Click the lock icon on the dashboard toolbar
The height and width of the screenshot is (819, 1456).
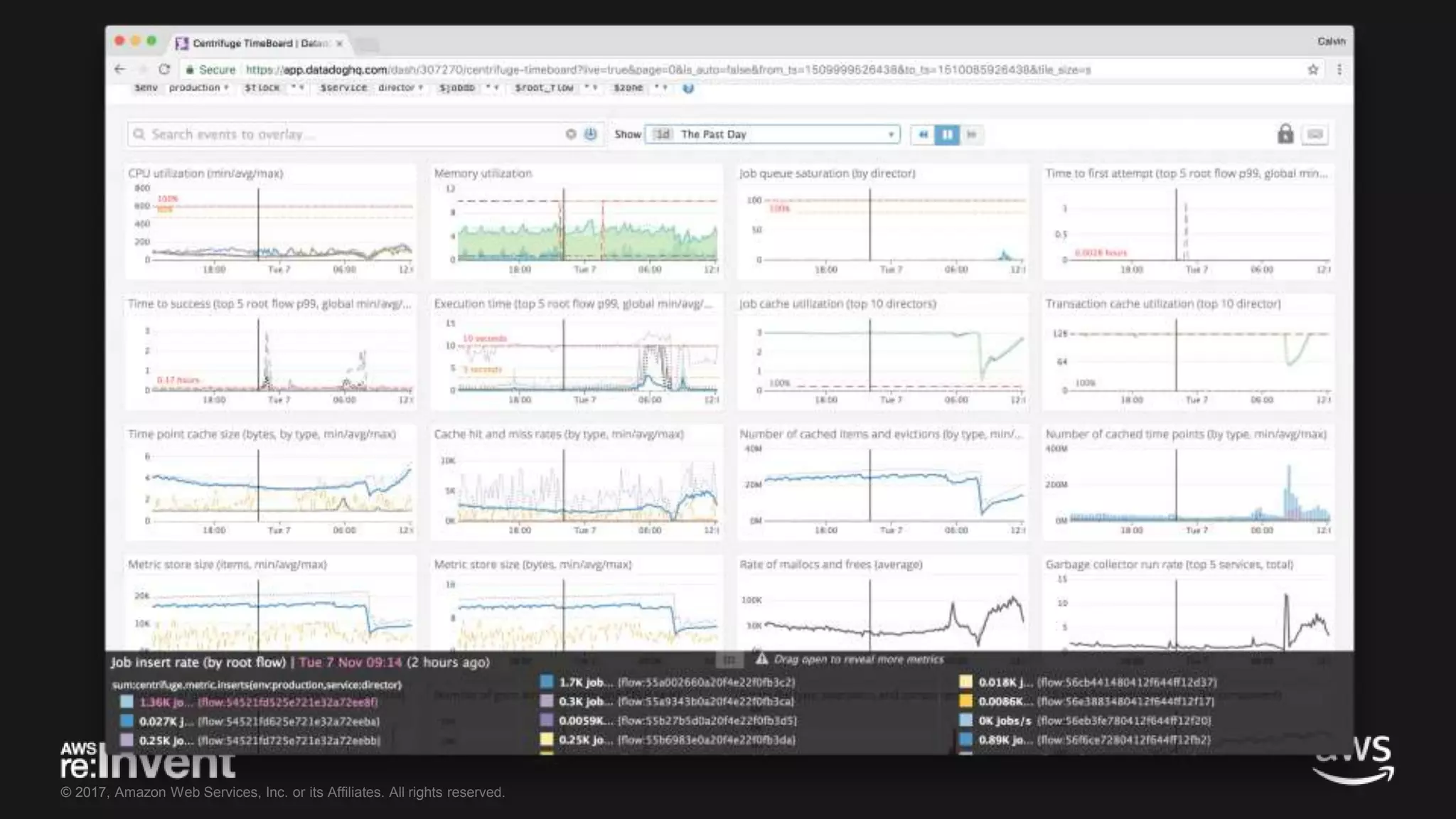(1285, 134)
